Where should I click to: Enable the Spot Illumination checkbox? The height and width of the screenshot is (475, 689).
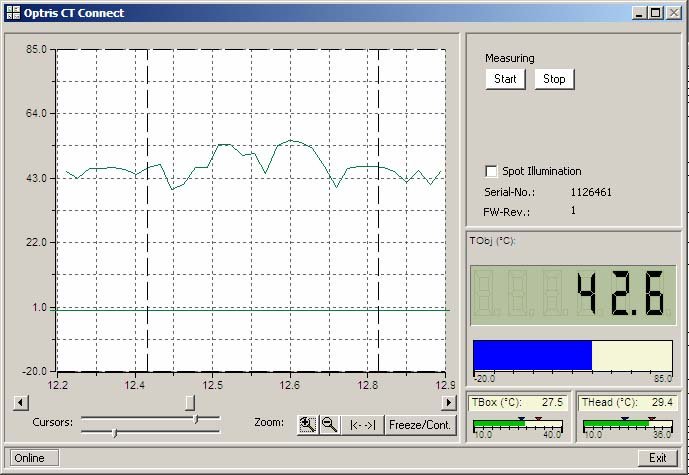491,171
